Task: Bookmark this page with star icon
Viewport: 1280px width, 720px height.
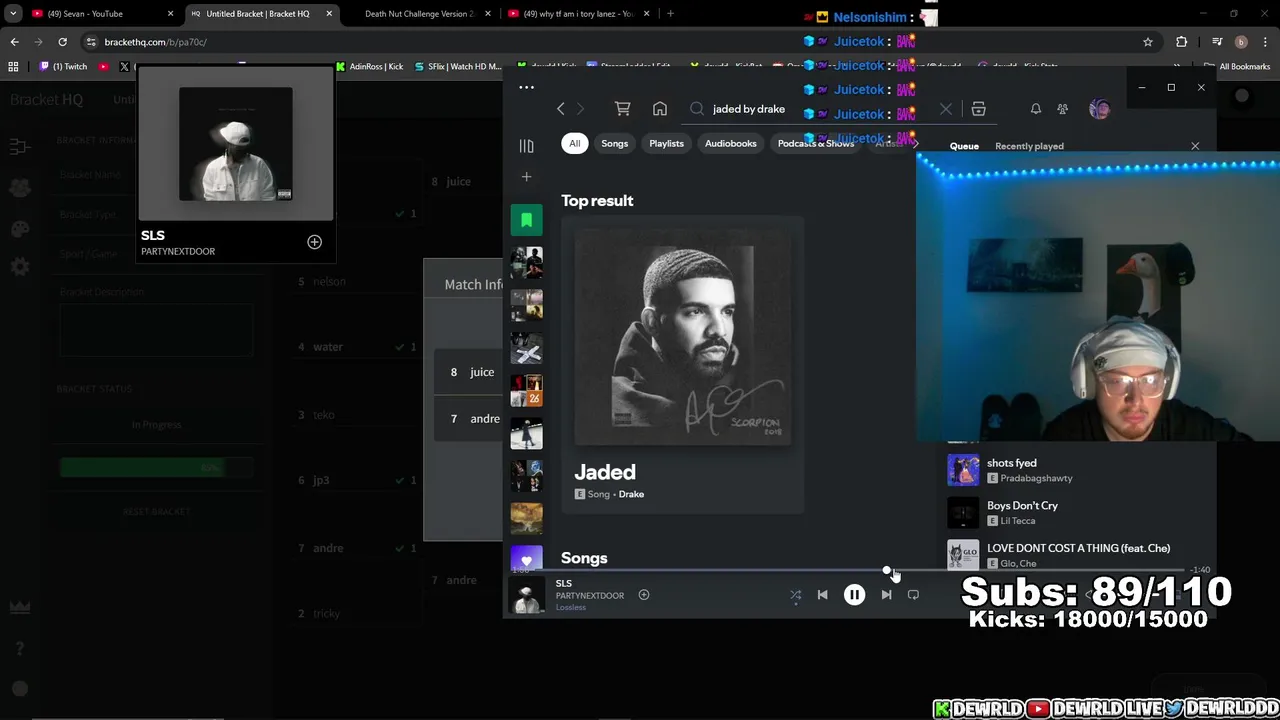Action: [1148, 42]
